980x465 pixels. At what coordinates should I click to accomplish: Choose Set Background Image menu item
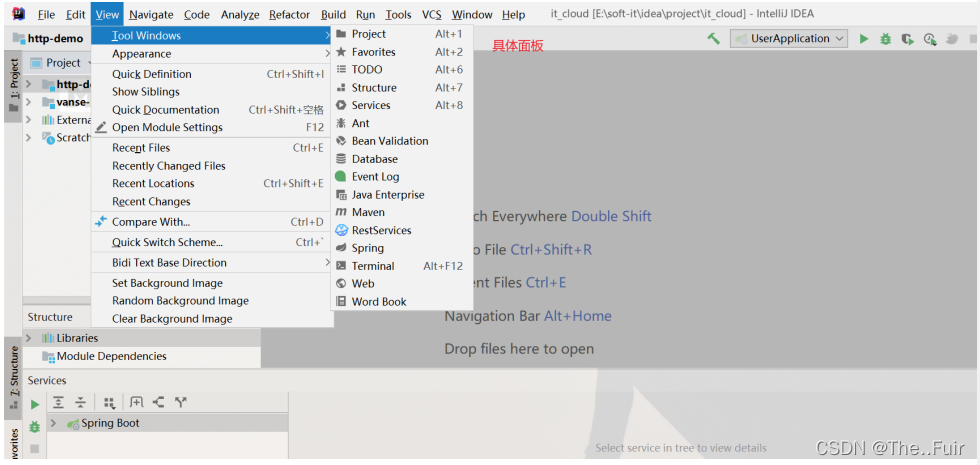[x=212, y=283]
